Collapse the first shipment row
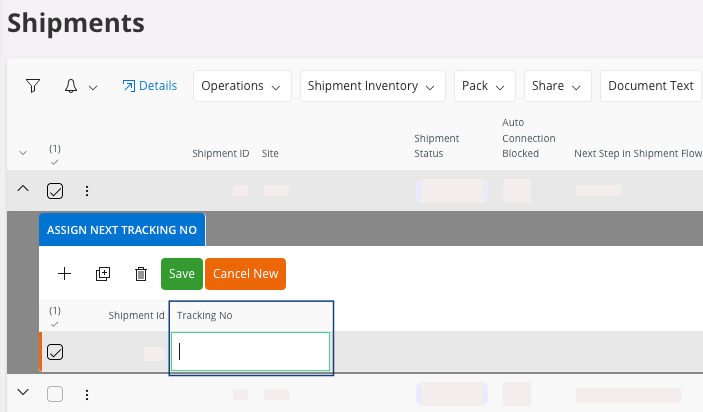The image size is (703, 412). (23, 190)
